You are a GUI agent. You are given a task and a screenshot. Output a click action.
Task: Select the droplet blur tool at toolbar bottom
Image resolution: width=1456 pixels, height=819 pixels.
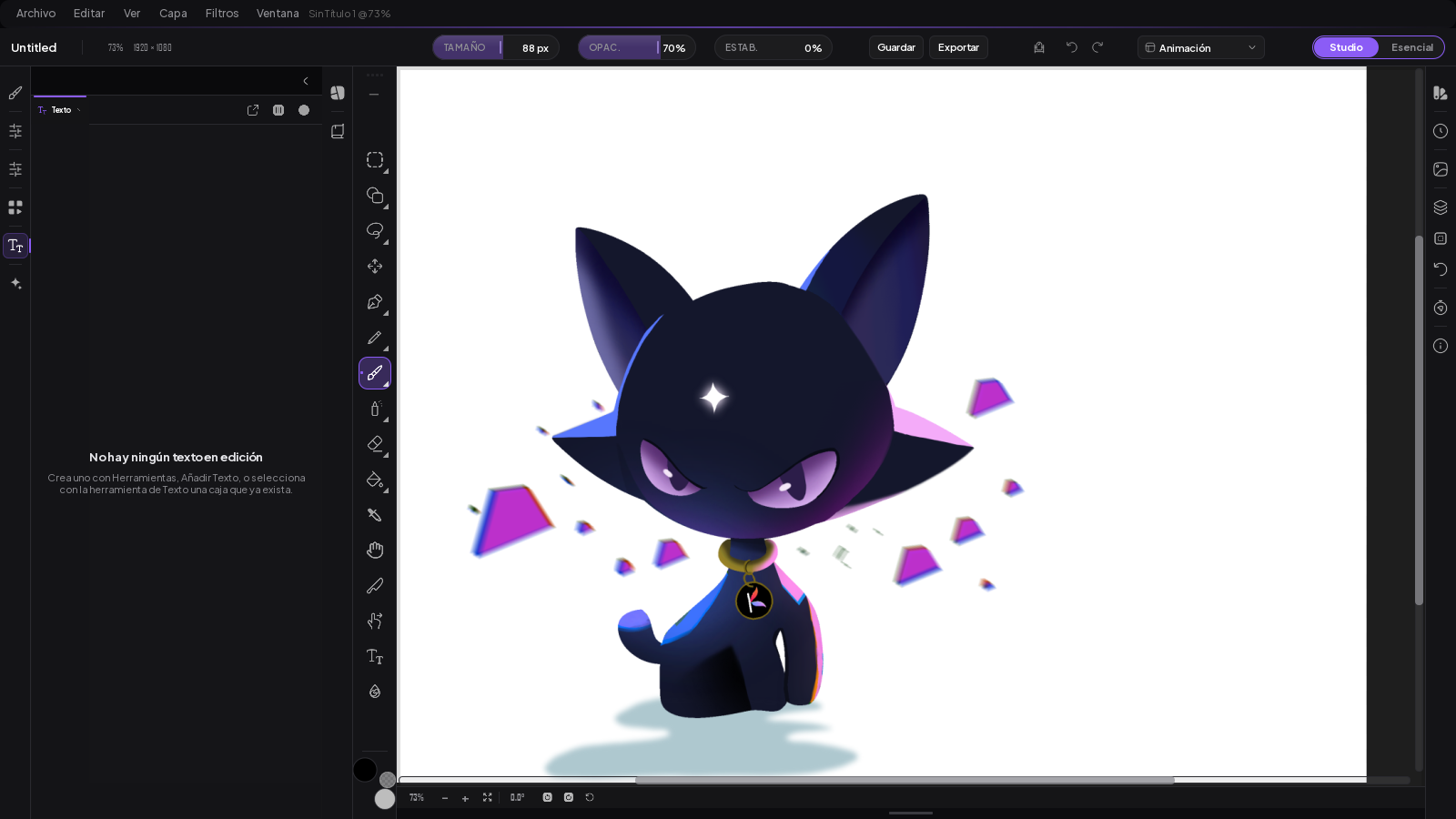coord(375,692)
